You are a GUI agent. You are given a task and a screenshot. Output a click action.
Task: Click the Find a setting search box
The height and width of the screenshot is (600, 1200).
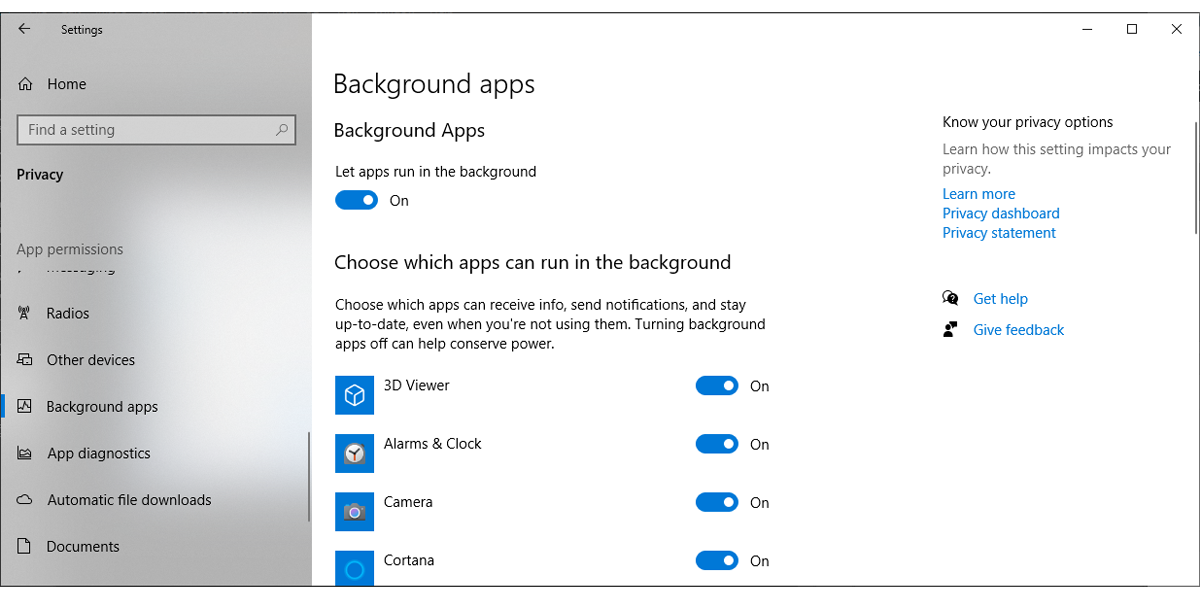(x=145, y=130)
